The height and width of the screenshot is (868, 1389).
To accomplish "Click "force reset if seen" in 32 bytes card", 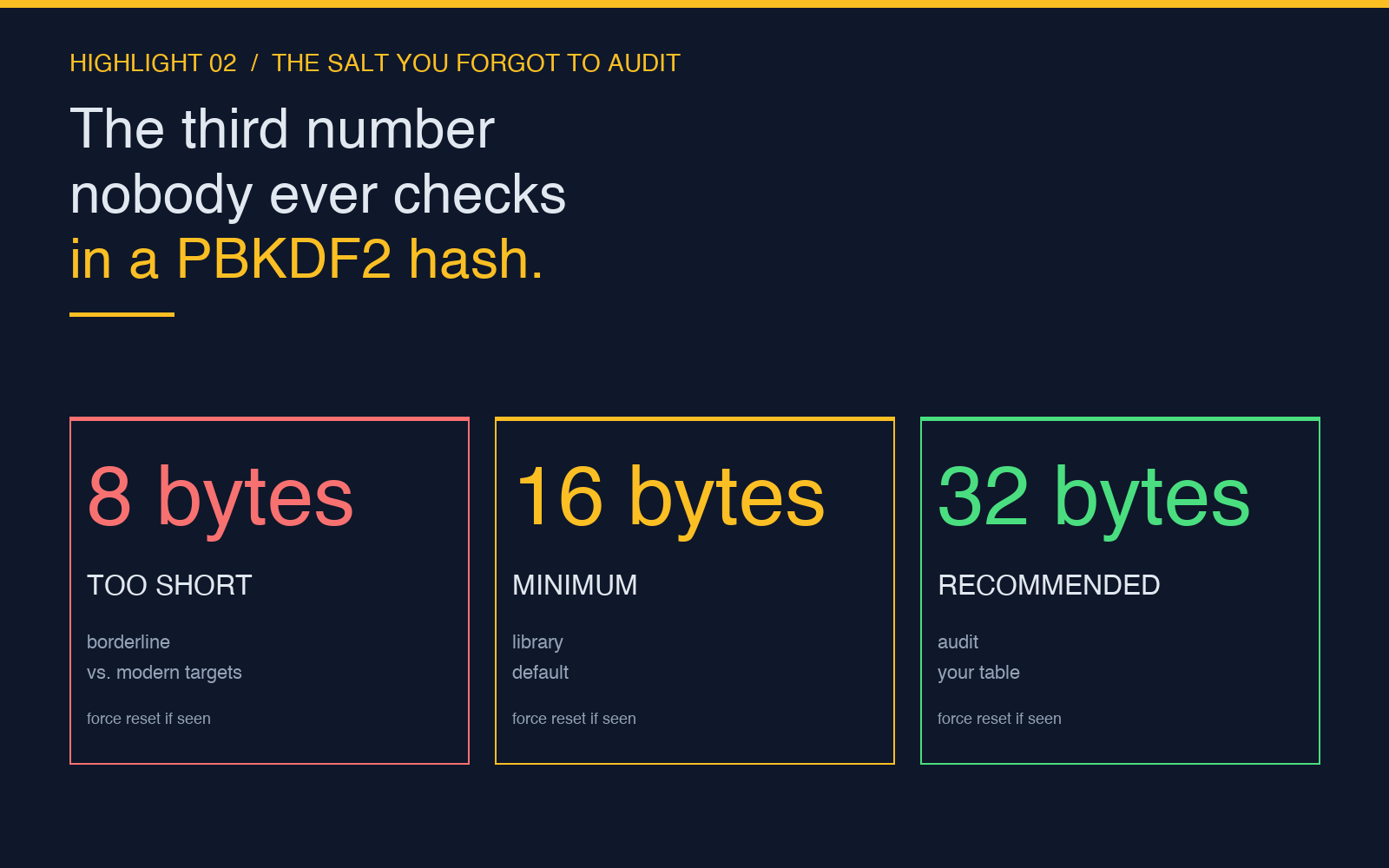I will click(x=999, y=719).
